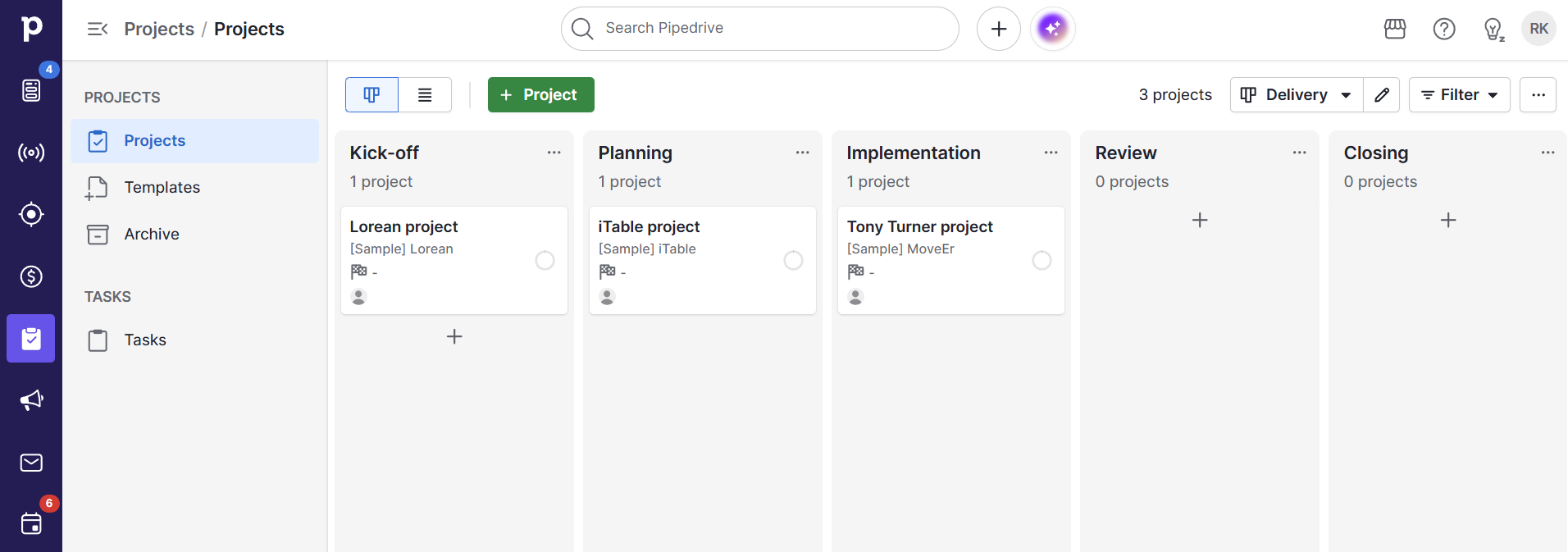Click the Implementation column heading

coord(914,153)
